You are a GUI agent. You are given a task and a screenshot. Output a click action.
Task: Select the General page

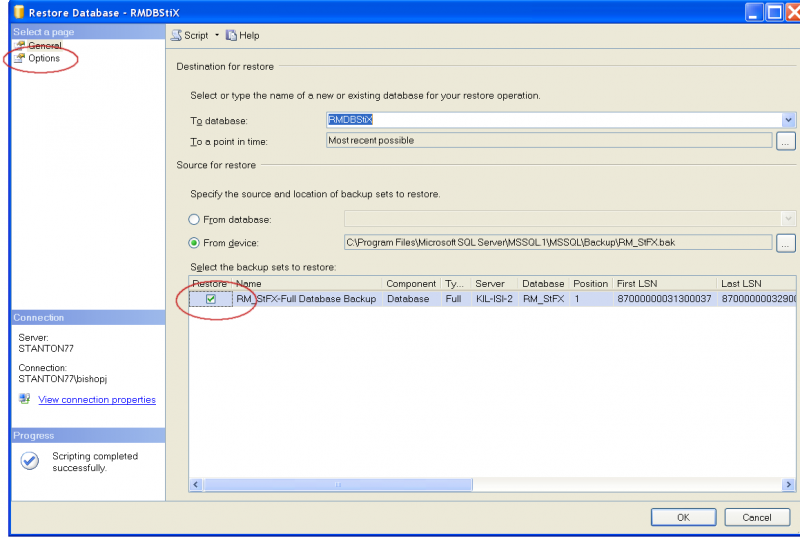point(44,45)
